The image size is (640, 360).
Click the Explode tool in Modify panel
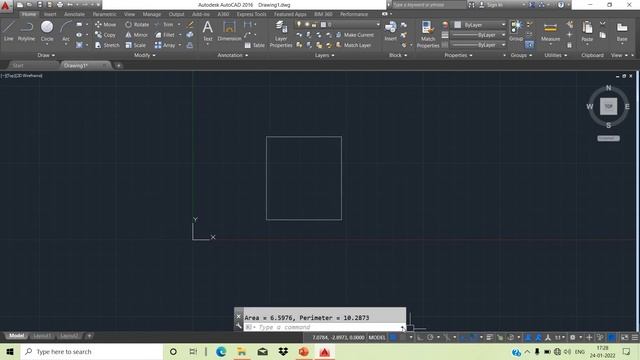tap(190, 35)
